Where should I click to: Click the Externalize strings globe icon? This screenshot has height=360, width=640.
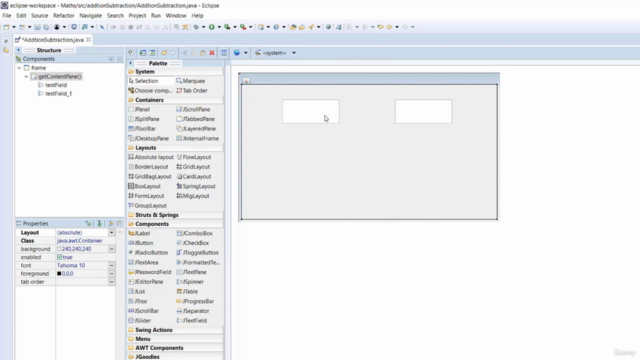237,53
